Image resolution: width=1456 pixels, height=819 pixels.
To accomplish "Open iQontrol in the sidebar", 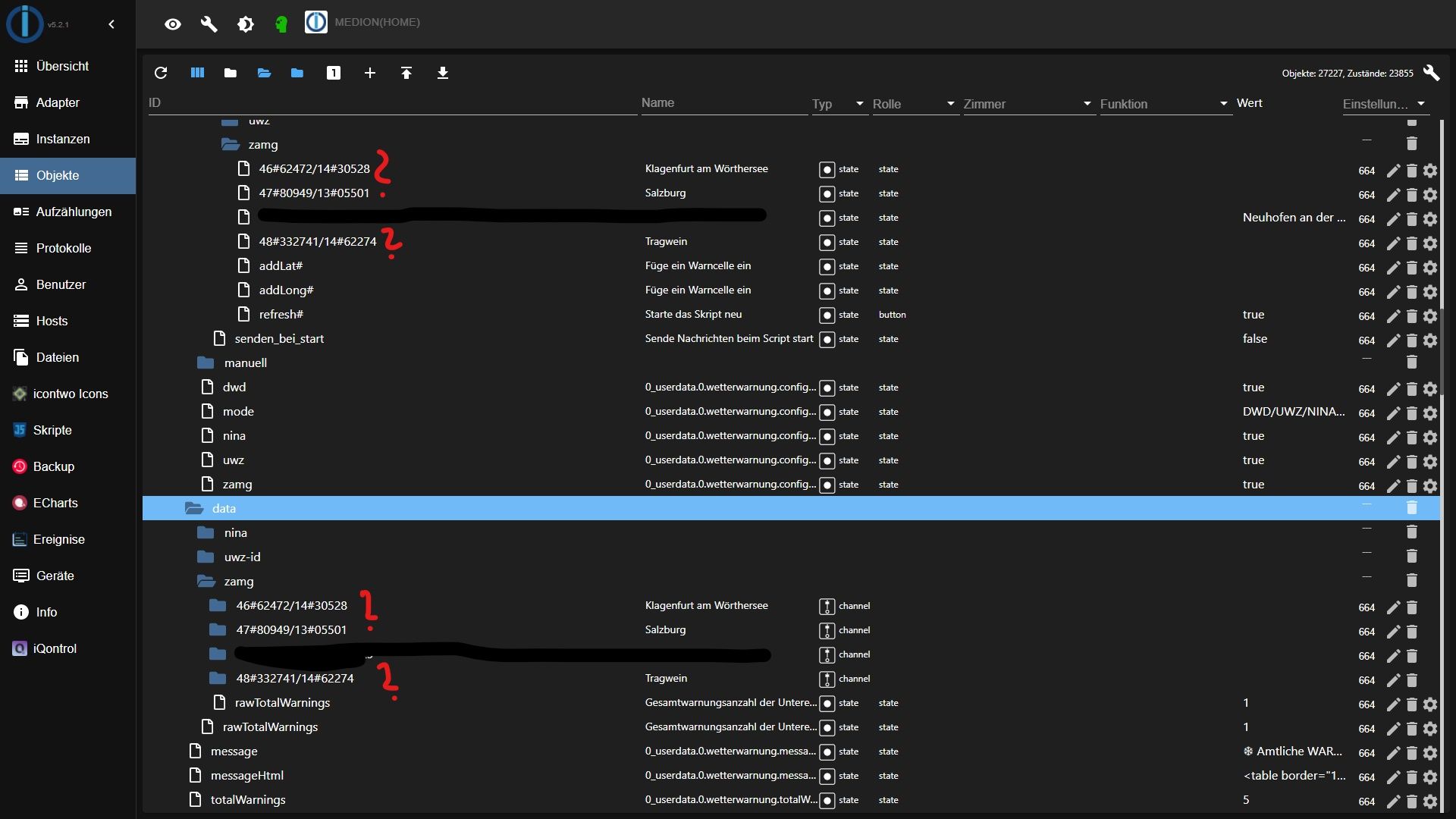I will pyautogui.click(x=68, y=648).
